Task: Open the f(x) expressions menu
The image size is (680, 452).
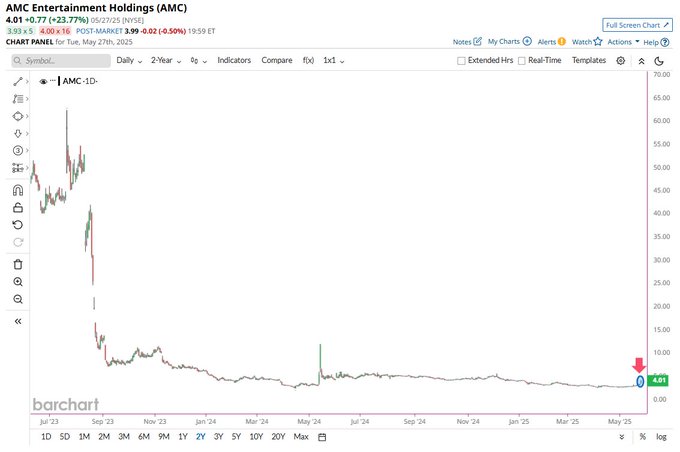Action: (308, 61)
